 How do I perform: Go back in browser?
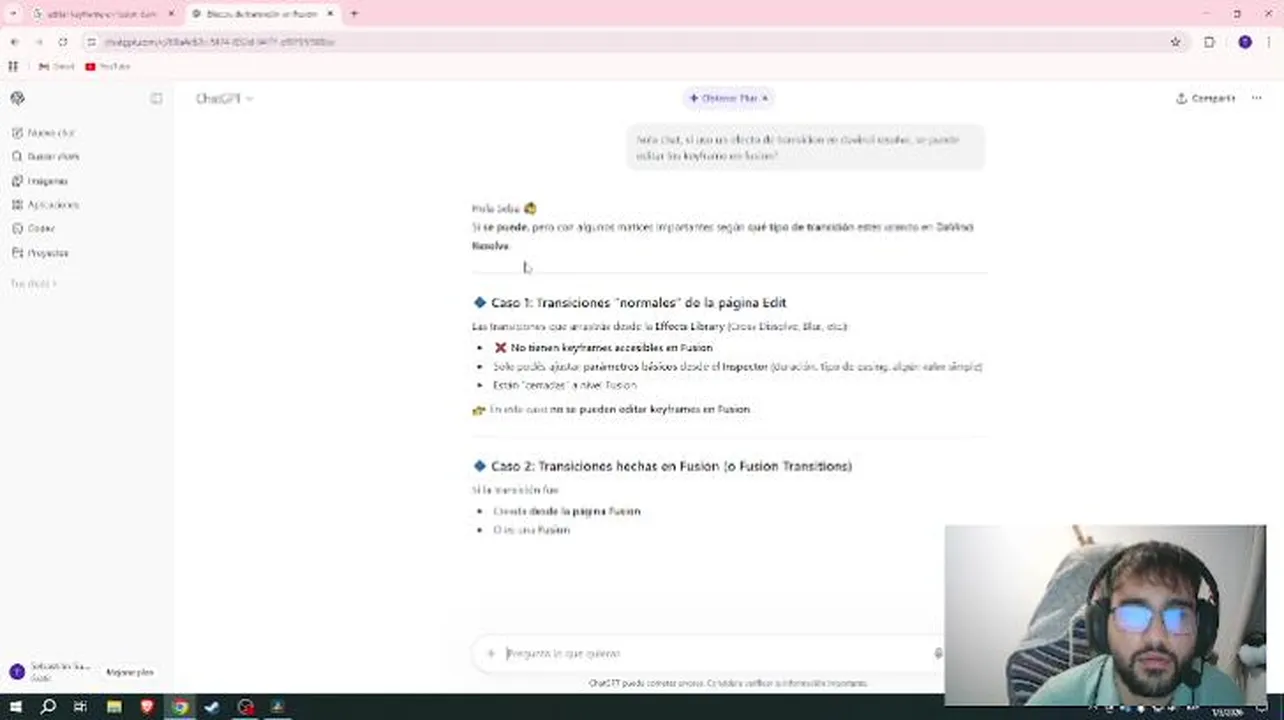pyautogui.click(x=14, y=42)
